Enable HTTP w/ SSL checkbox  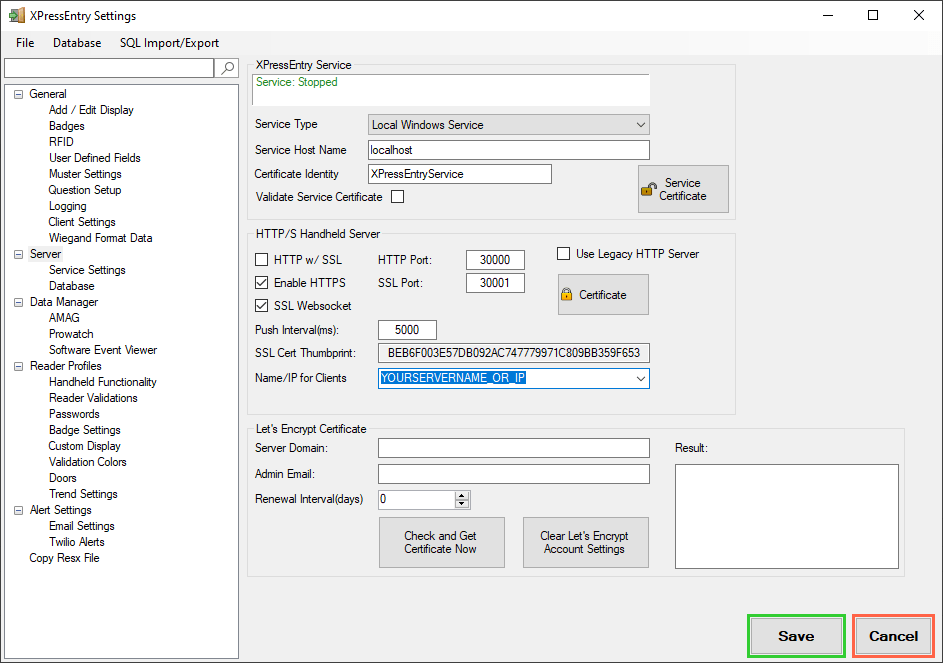point(262,260)
